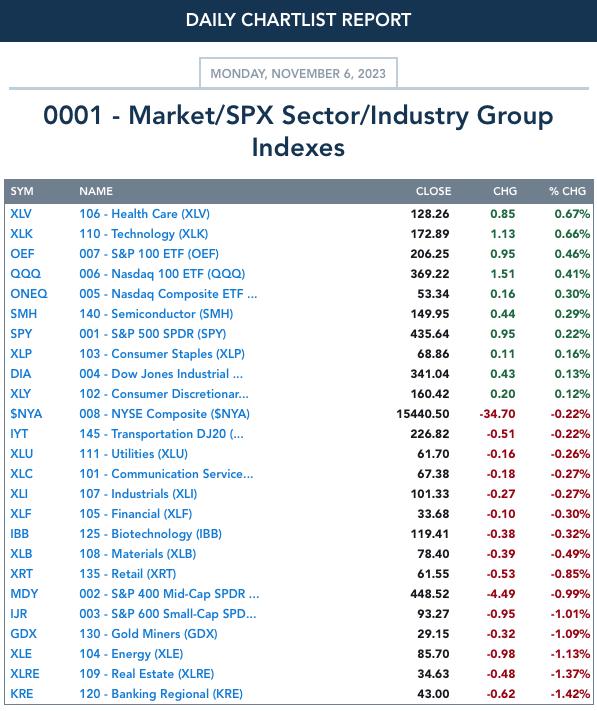This screenshot has height=711, width=597.
Task: Click the IYT ticker symbol
Action: coord(19,433)
